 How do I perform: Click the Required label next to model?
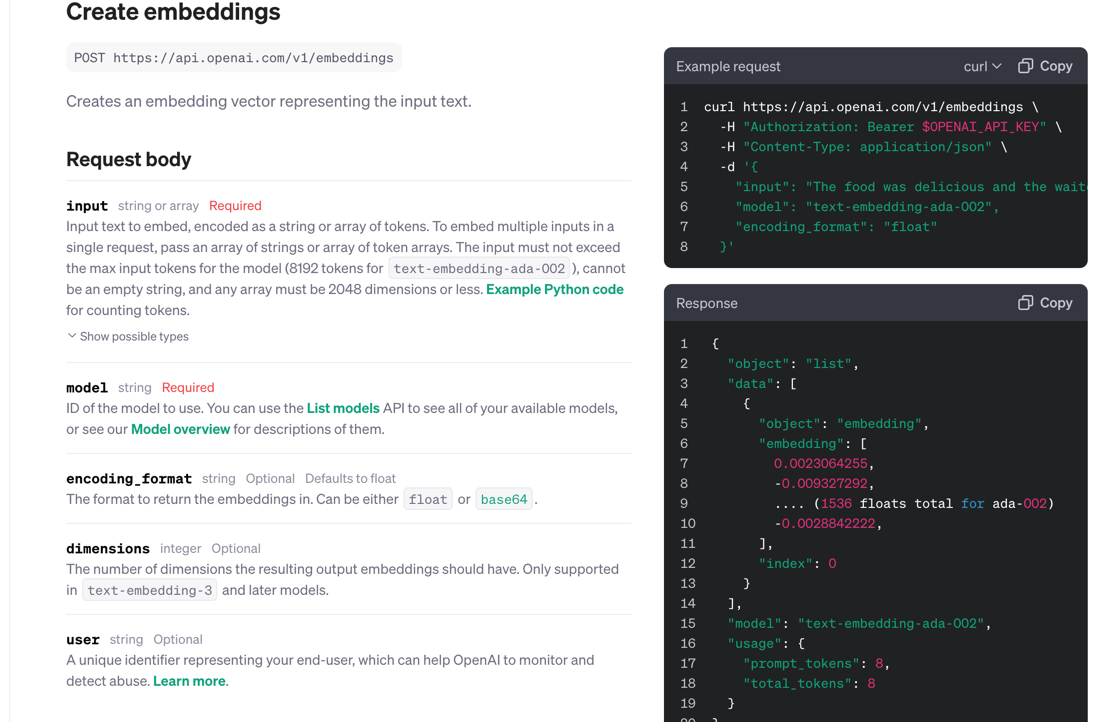point(188,388)
